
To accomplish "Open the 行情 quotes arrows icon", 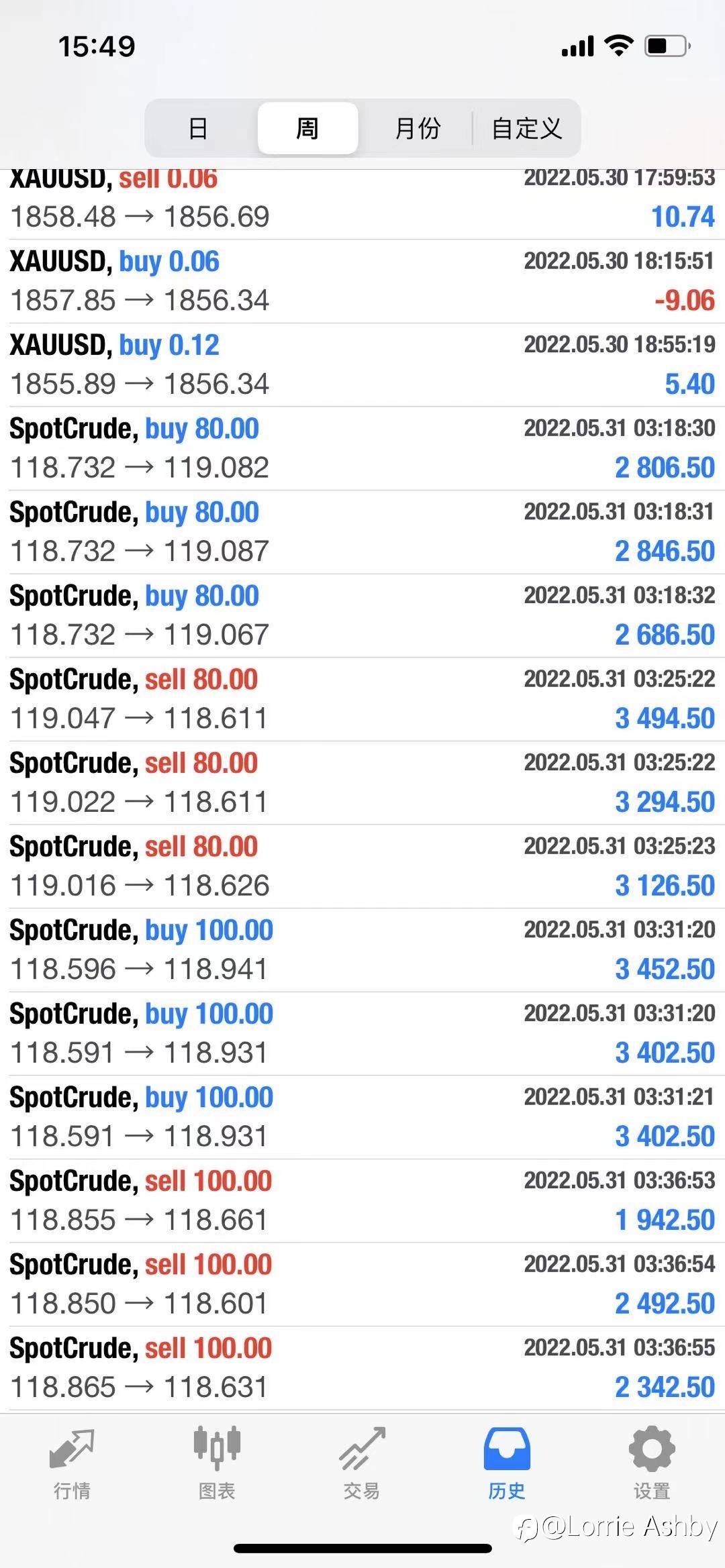I will pyautogui.click(x=72, y=1449).
